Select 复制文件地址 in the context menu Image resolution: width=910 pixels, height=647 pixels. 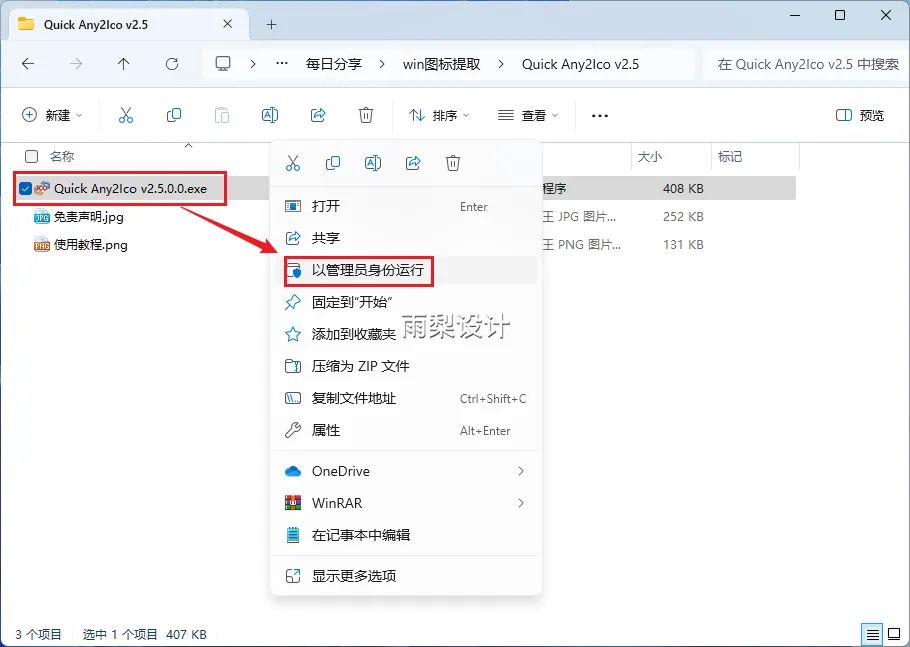[x=406, y=398]
